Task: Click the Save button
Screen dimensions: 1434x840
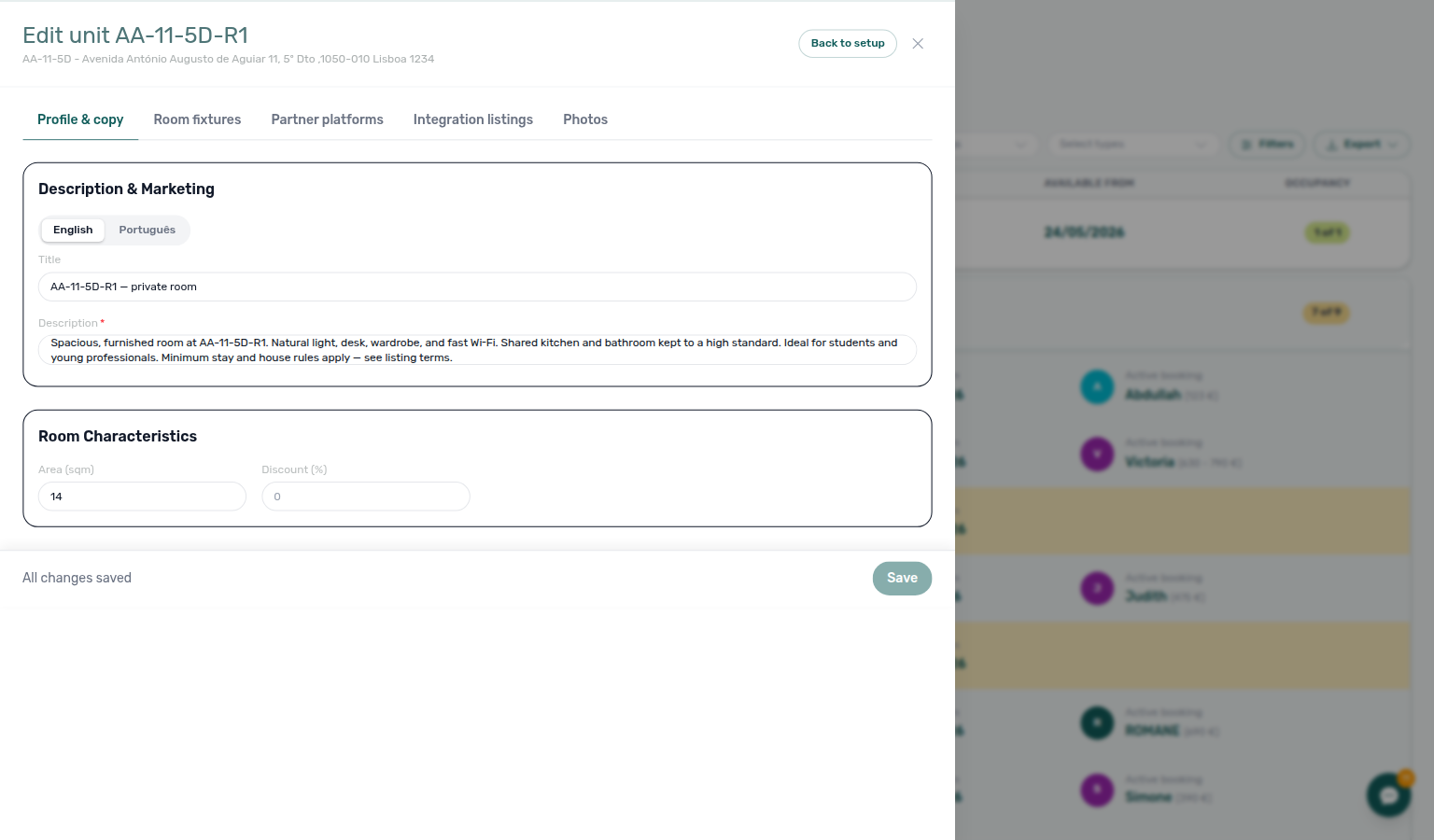Action: 902,579
